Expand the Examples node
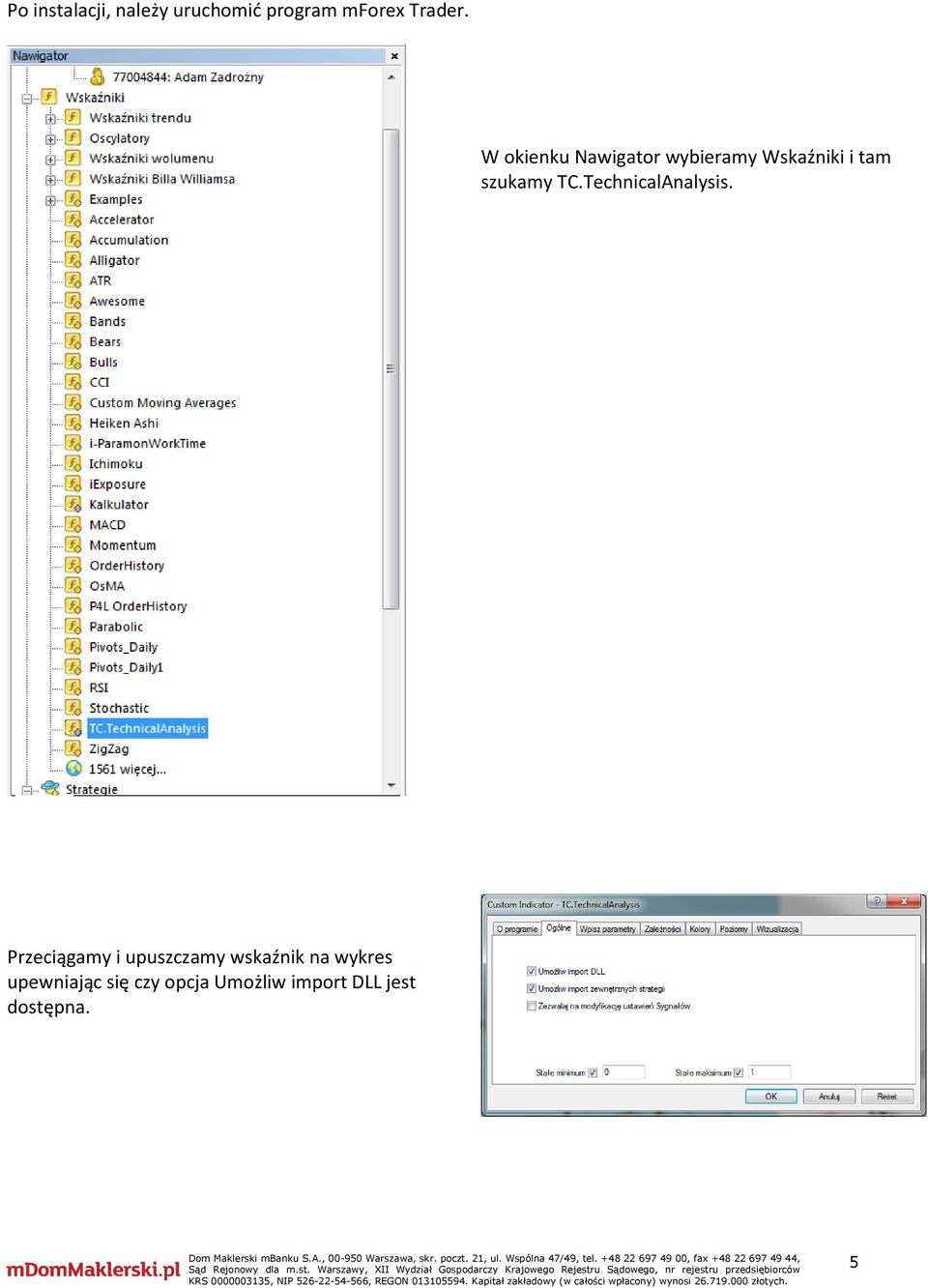Viewport: 928px width, 1288px height. pyautogui.click(x=50, y=200)
